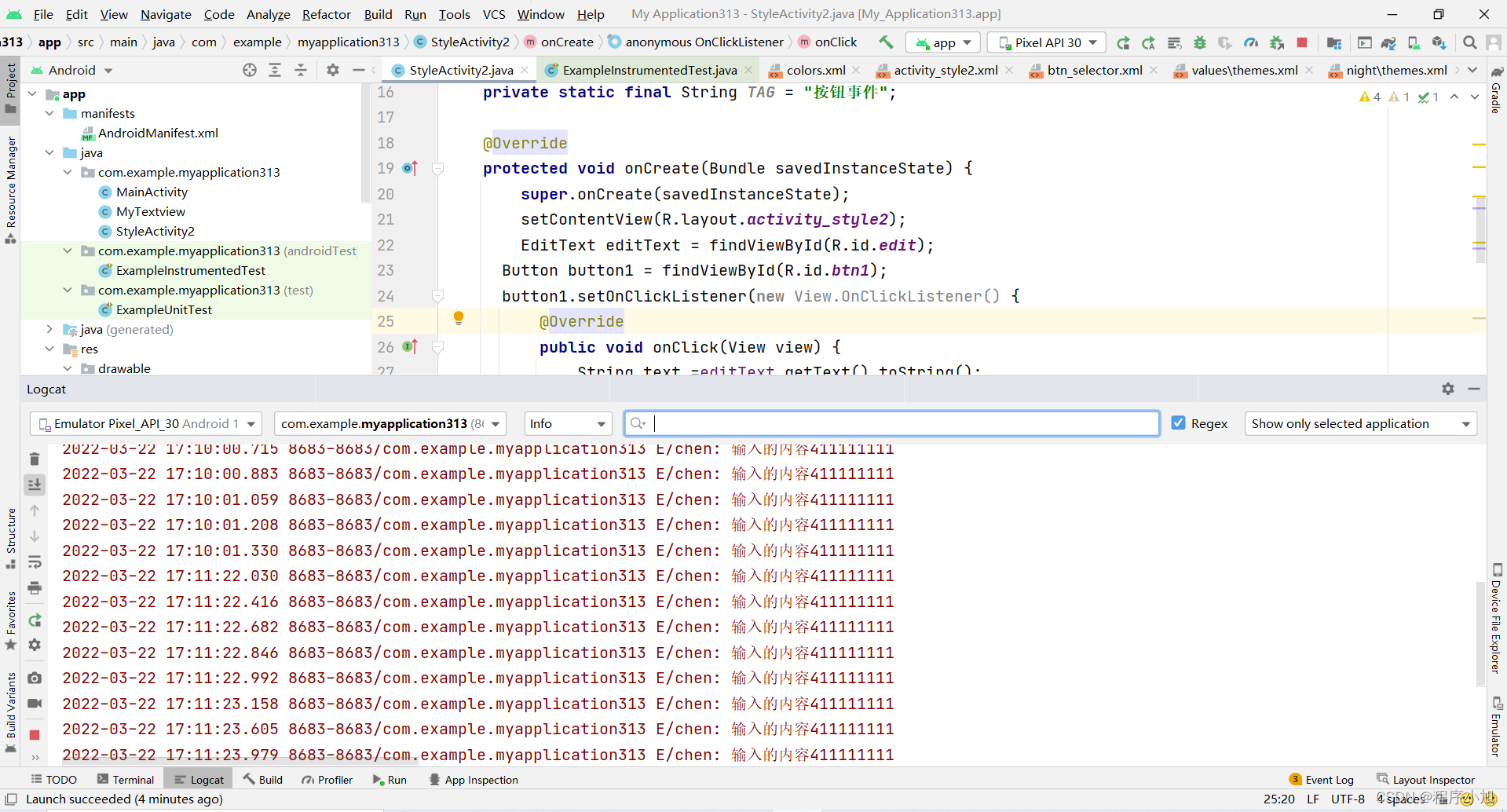Toggle soft-wrap in Logcat sidebar
The width and height of the screenshot is (1507, 812).
(x=35, y=562)
